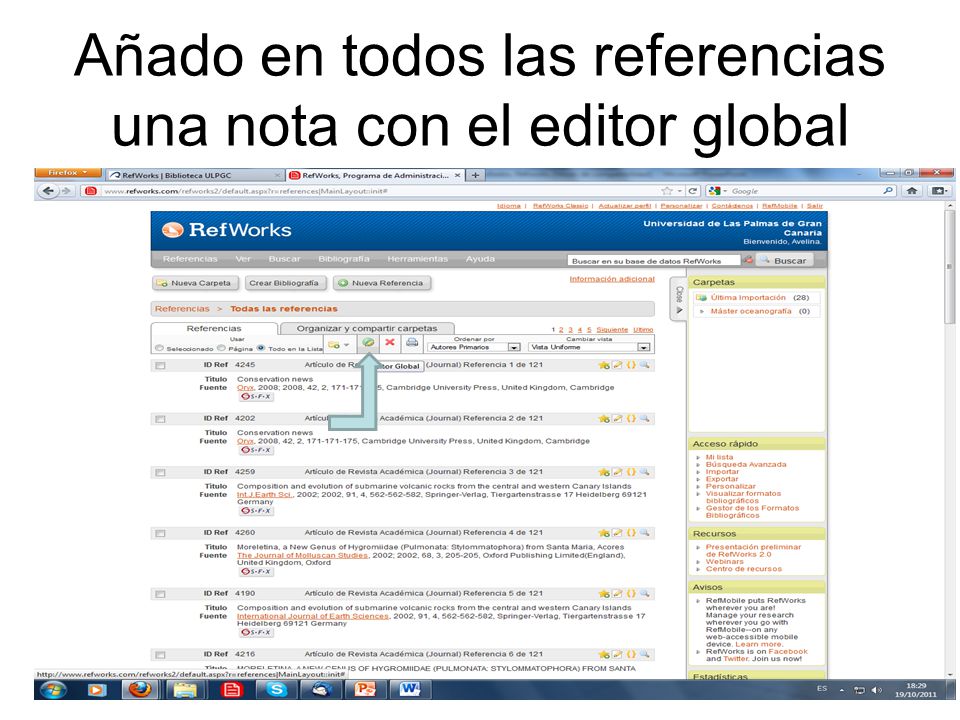
Task: Click the Global Editor green toolbar icon
Action: point(368,343)
